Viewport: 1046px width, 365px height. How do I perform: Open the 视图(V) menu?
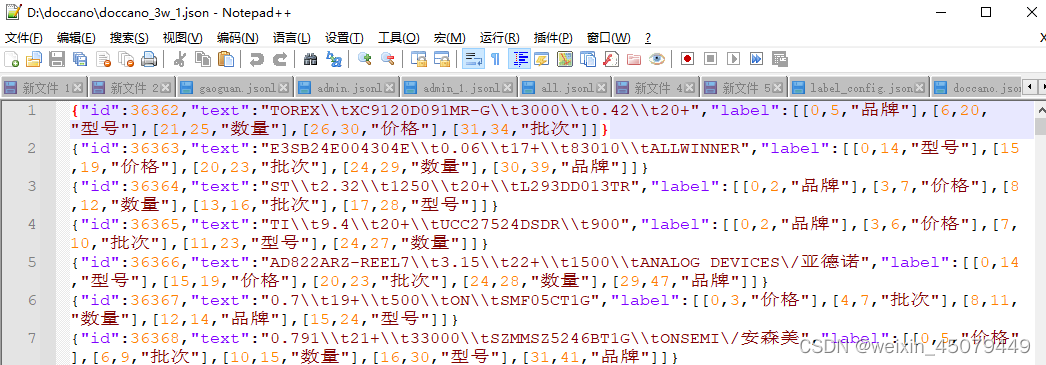coord(183,38)
